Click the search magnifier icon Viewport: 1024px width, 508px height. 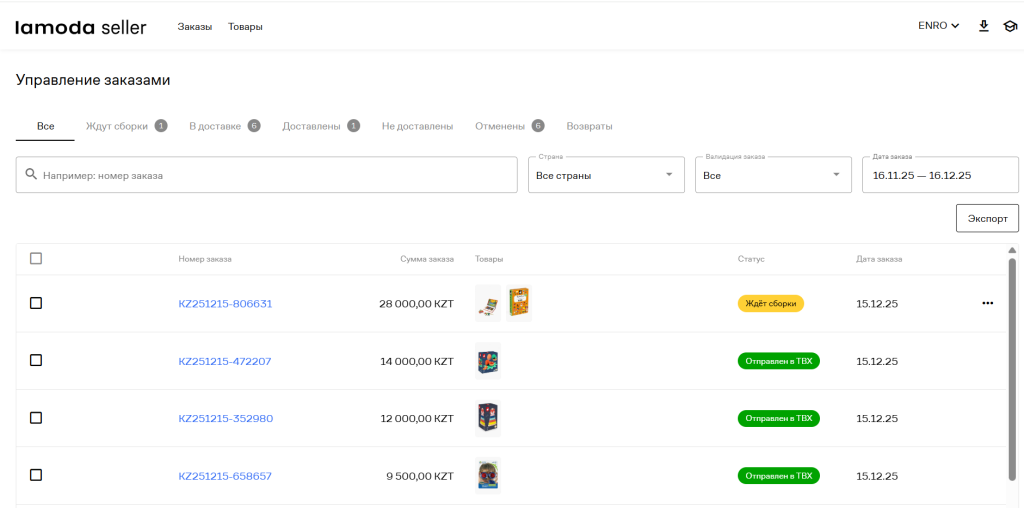point(31,174)
